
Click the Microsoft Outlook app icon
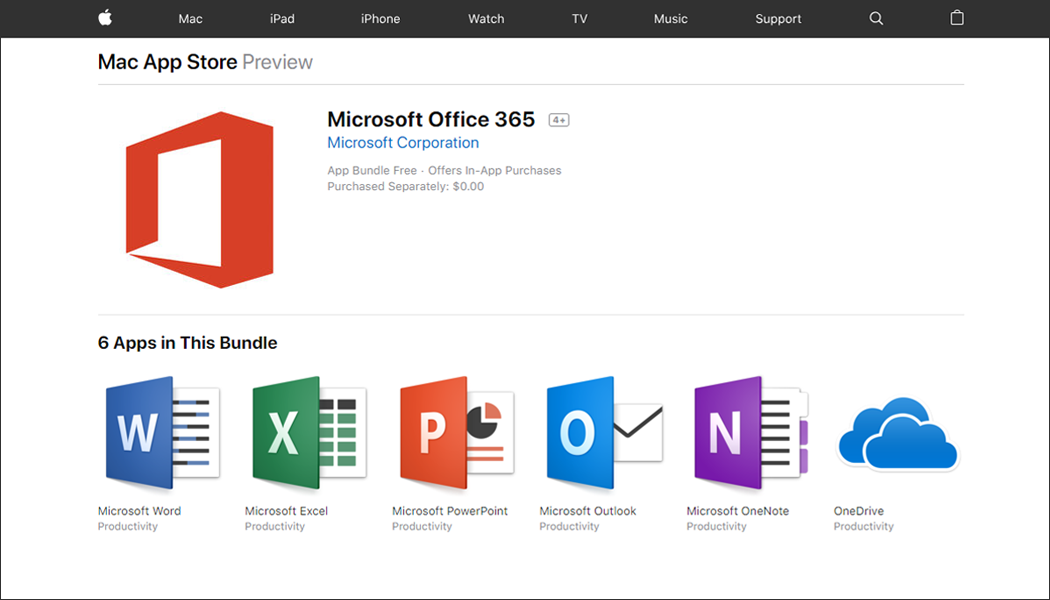605,433
